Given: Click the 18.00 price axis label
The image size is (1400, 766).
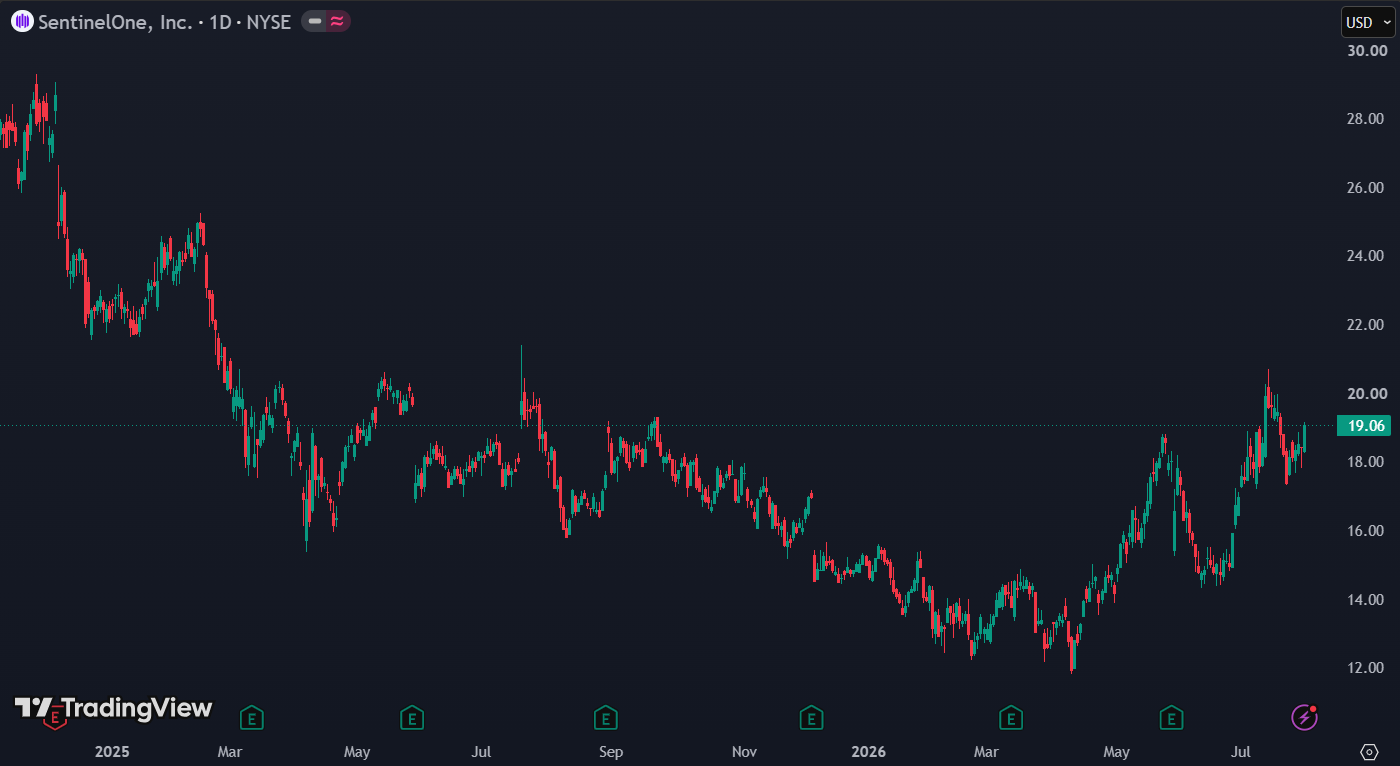Looking at the screenshot, I should pos(1367,462).
